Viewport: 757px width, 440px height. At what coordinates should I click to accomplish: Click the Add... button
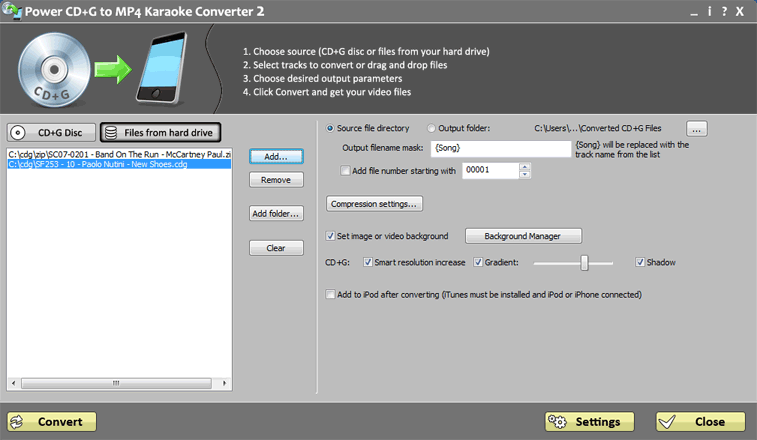276,156
